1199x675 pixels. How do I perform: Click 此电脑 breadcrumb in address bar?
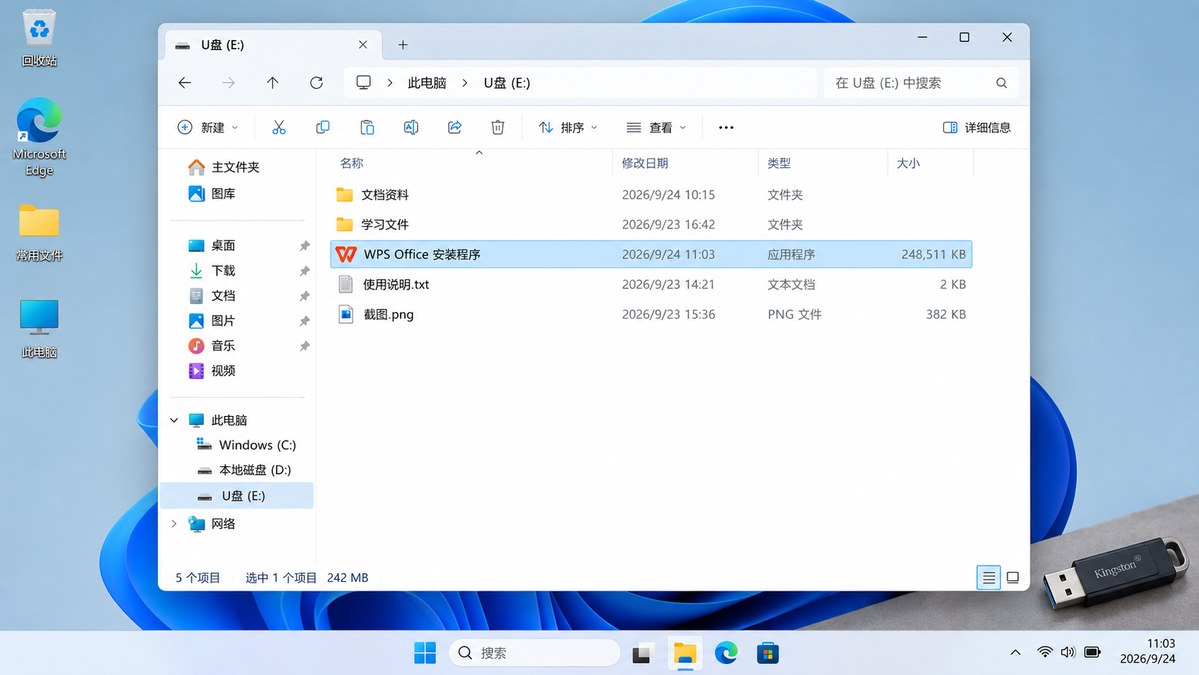point(427,83)
